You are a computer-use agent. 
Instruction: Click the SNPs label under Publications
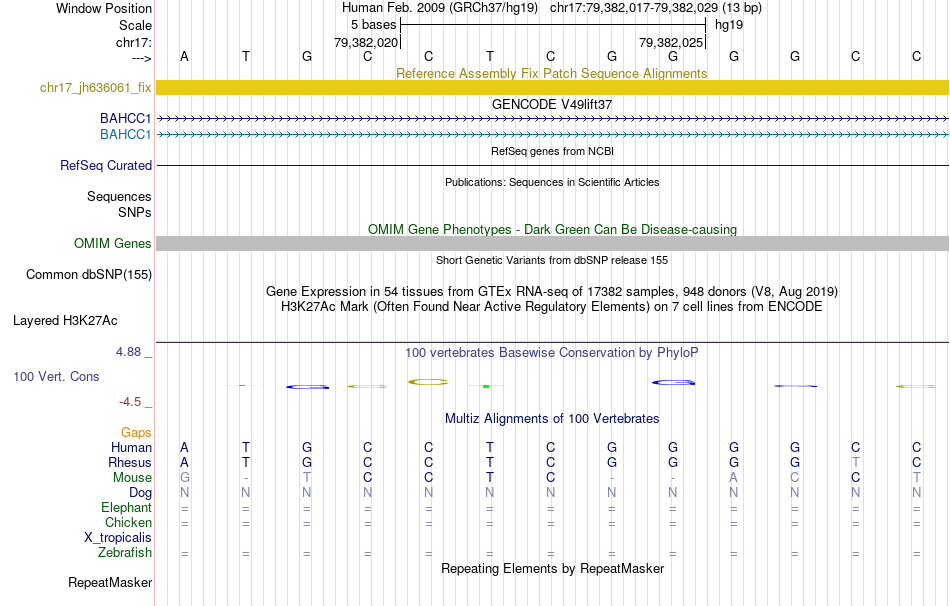click(135, 213)
